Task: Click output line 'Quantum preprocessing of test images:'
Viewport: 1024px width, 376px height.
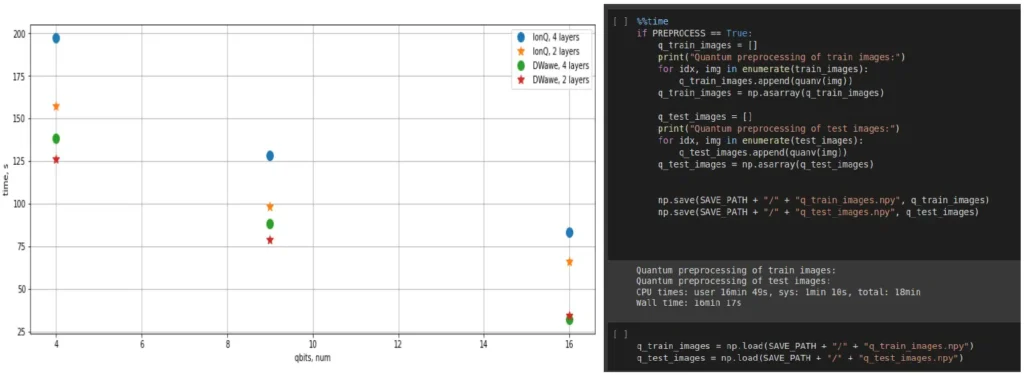Action: (733, 281)
